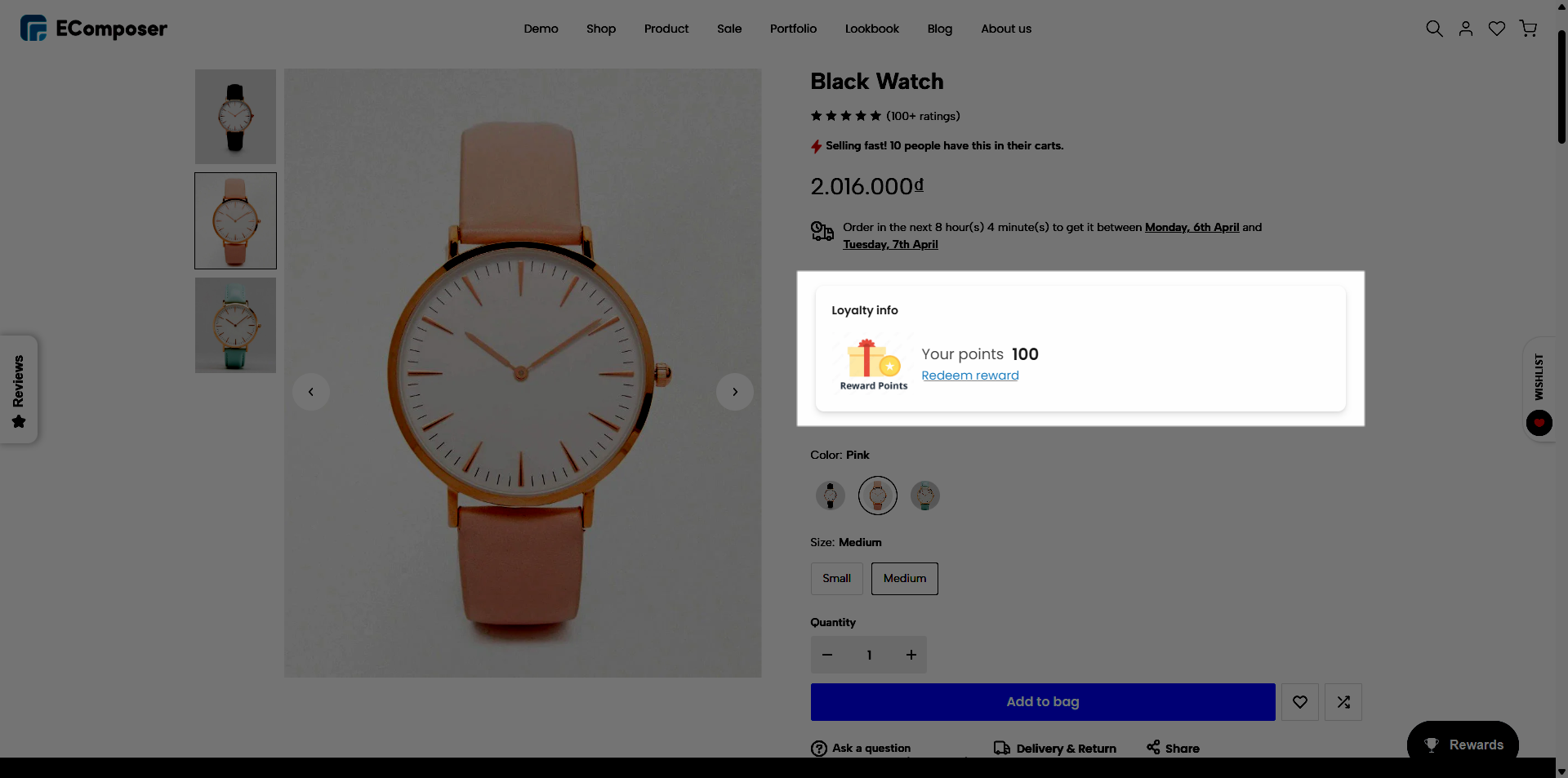Open the Share icon link

coord(1173,748)
